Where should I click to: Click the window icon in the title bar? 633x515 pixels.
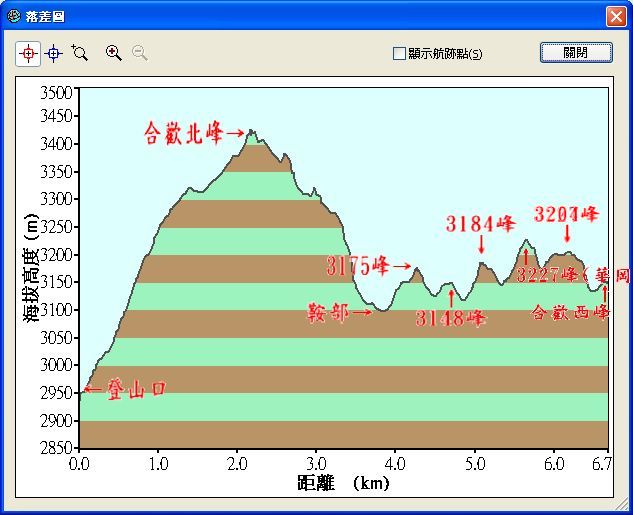[x=13, y=17]
